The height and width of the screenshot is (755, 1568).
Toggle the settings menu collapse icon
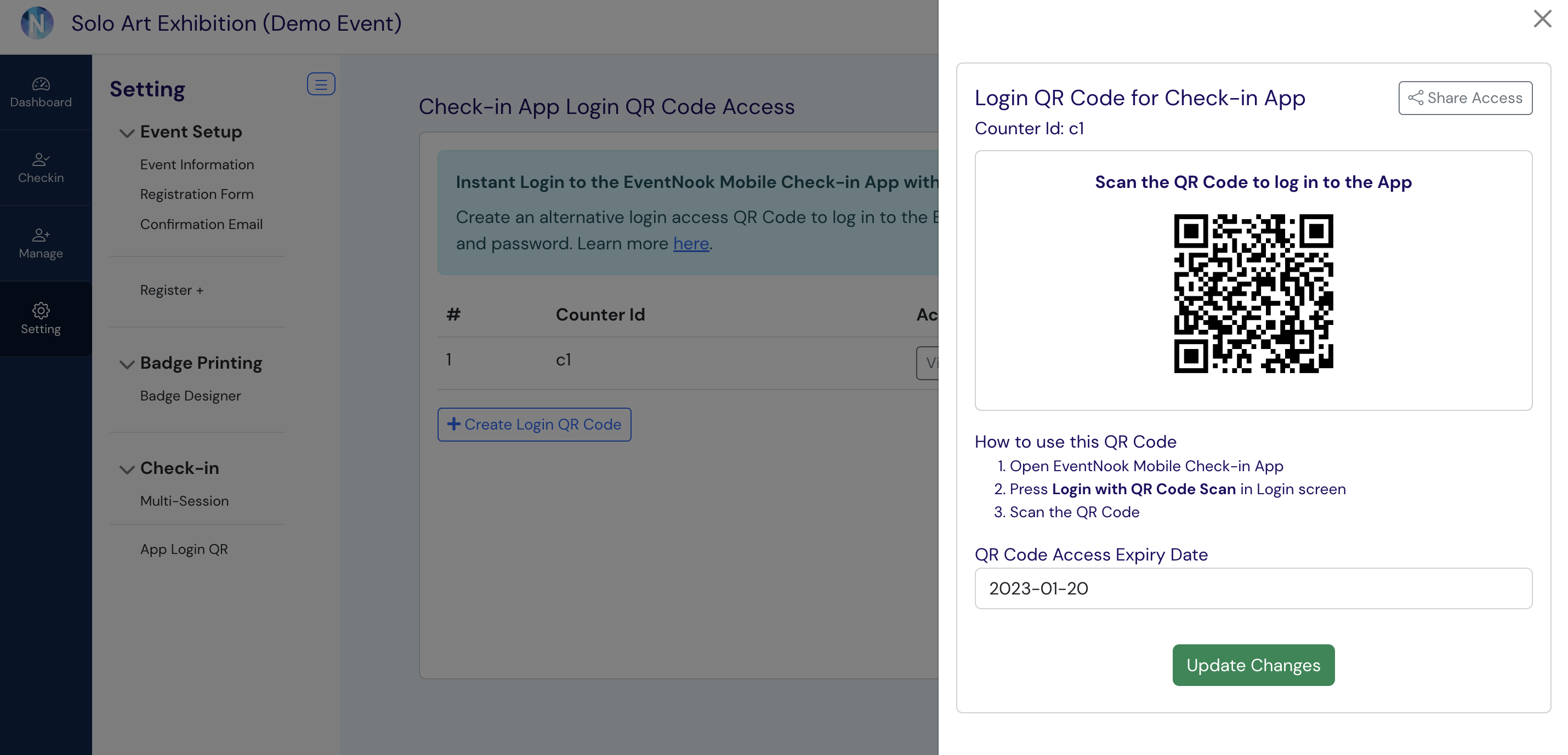[x=321, y=84]
